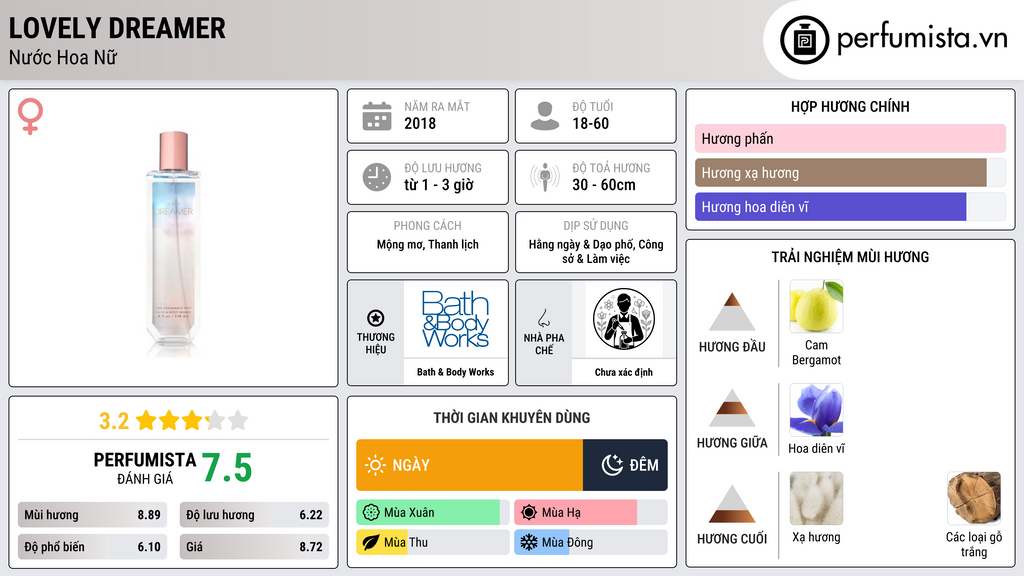This screenshot has height=576, width=1024.
Task: Click the Độ phổ biến 6.10 score bar
Action: click(x=92, y=547)
